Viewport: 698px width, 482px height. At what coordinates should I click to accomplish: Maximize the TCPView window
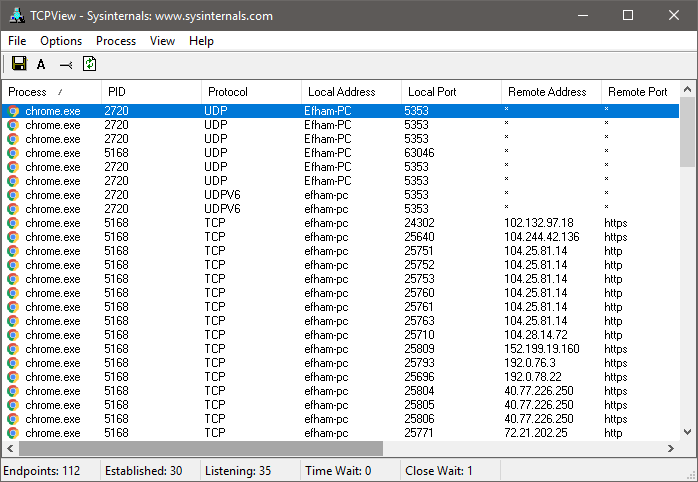[x=628, y=15]
